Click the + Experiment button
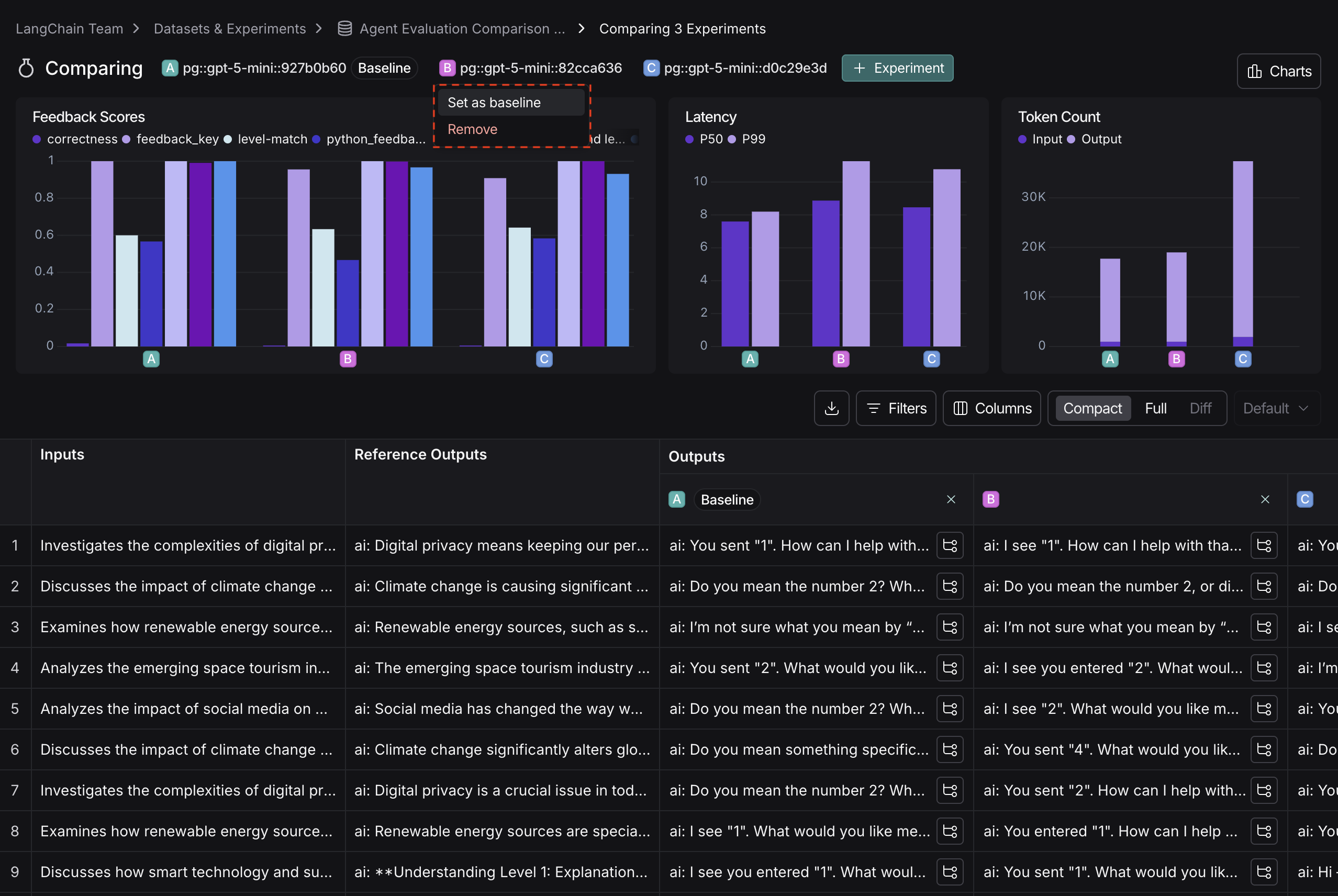The width and height of the screenshot is (1338, 896). tap(897, 68)
